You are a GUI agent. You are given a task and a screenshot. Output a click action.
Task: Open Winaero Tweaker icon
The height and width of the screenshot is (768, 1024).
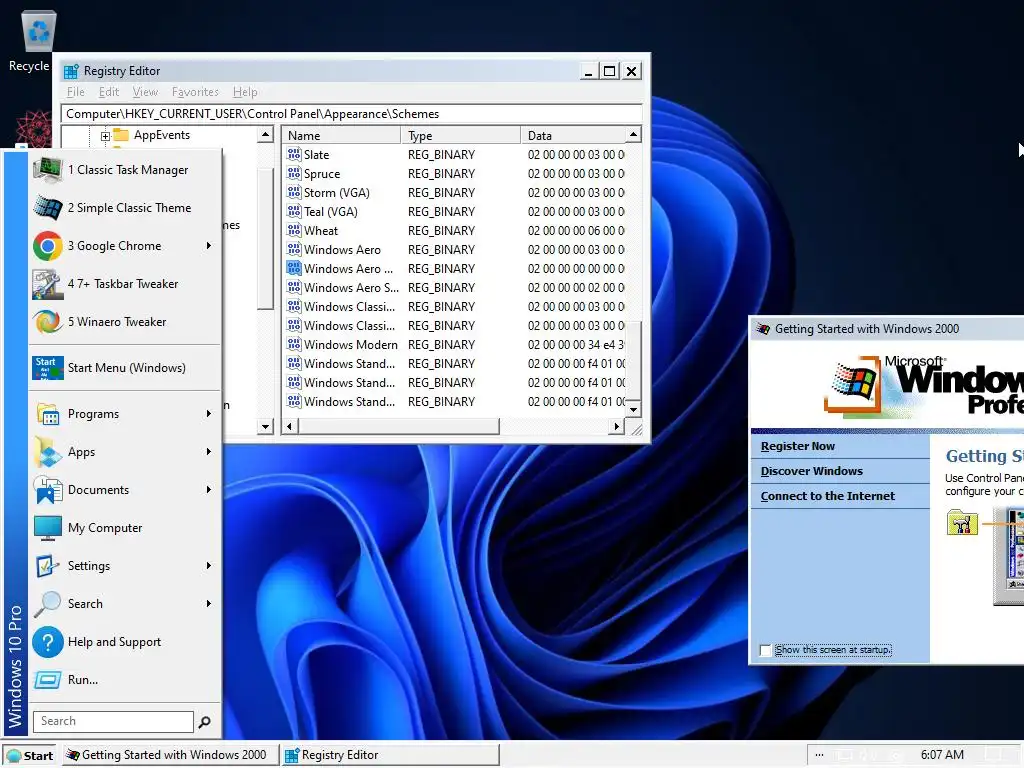[x=48, y=322]
